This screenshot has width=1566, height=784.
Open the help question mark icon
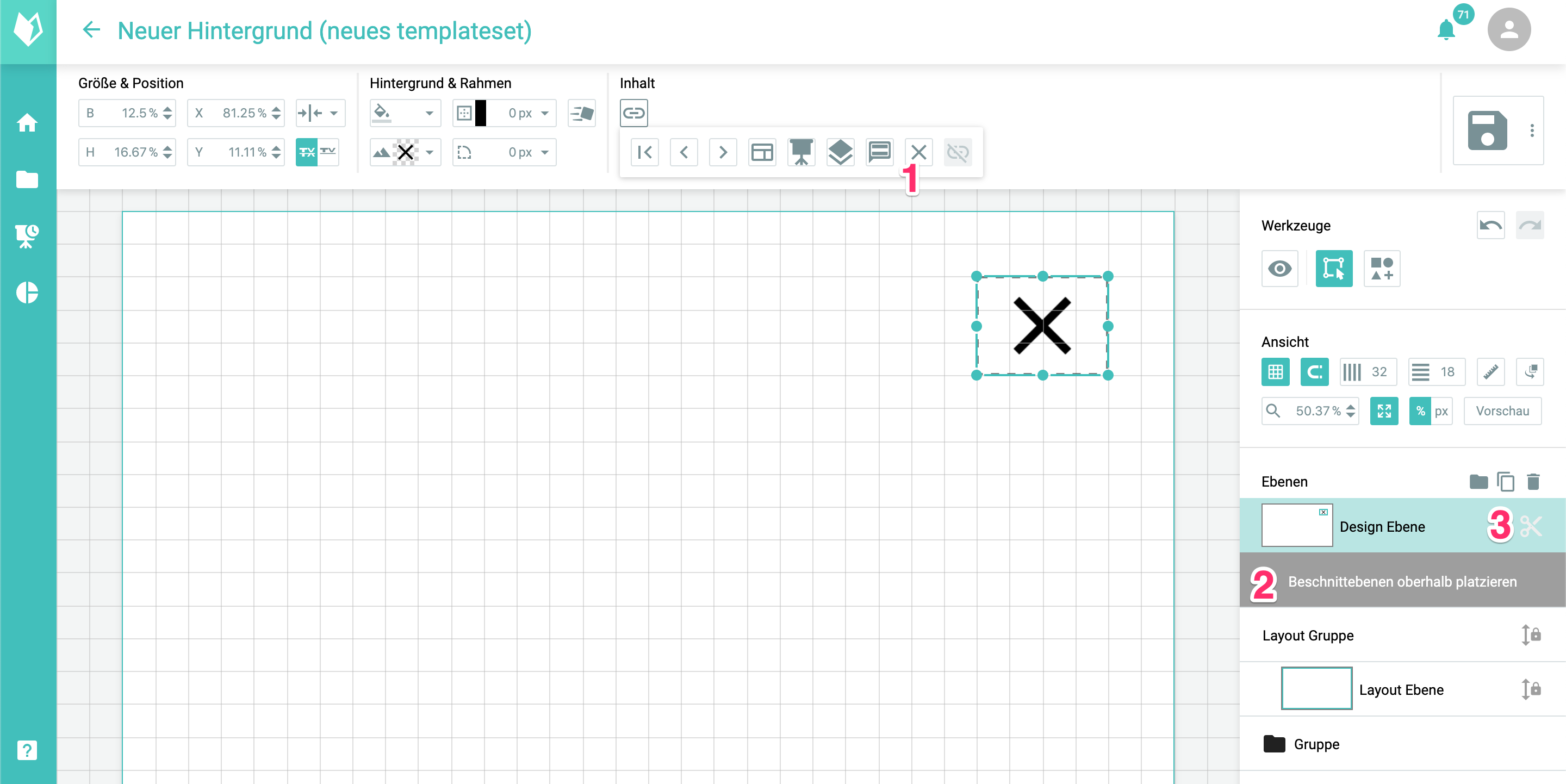click(27, 750)
